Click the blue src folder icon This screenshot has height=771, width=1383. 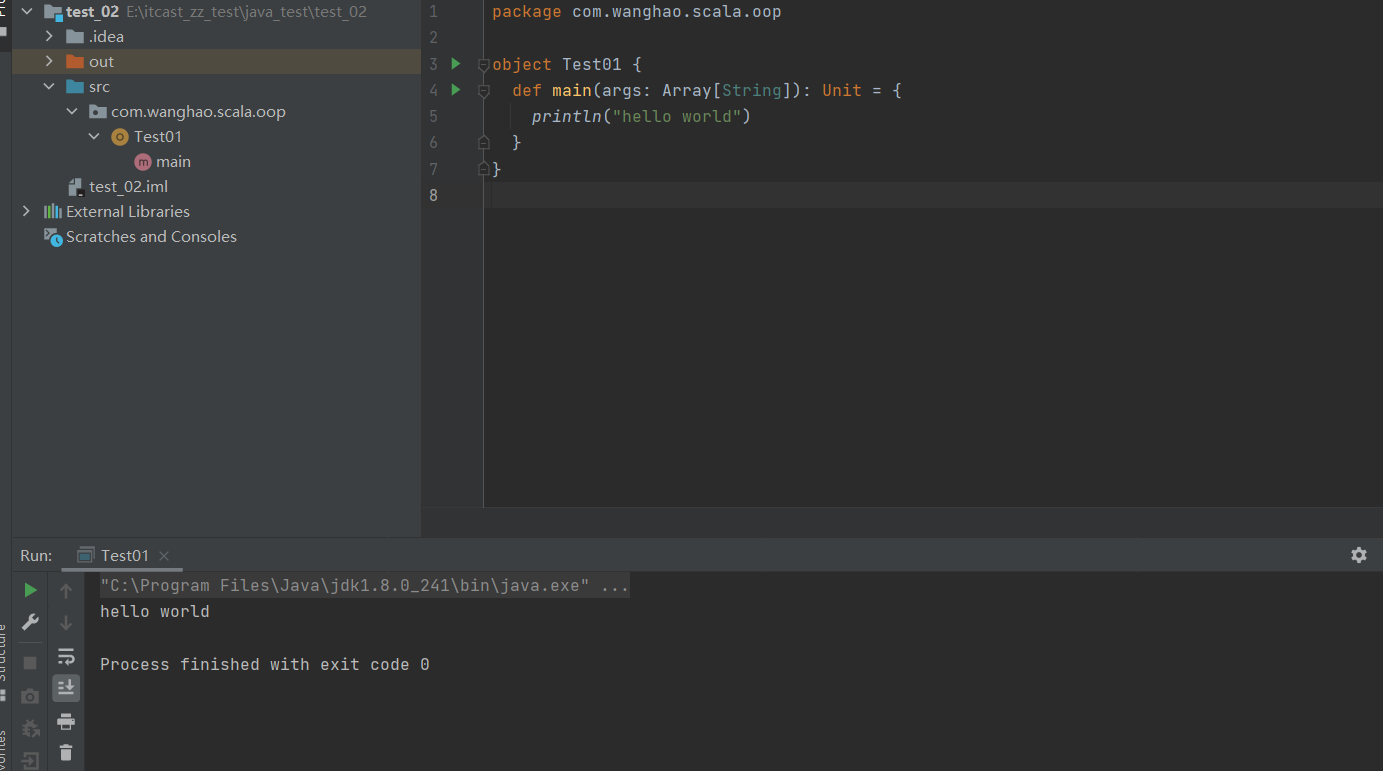click(75, 87)
